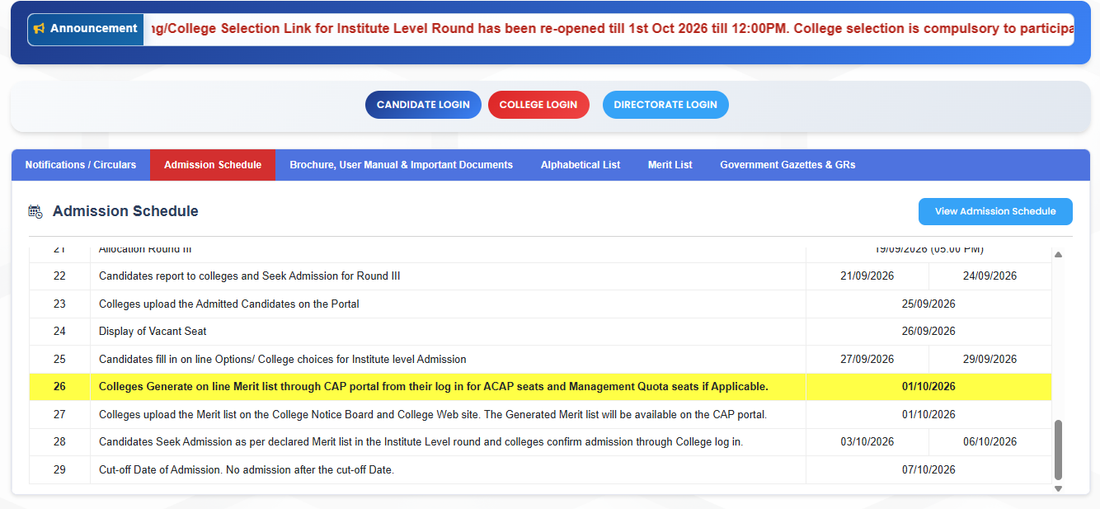The image size is (1100, 509).
Task: Open the Candidate Login page
Action: click(423, 104)
